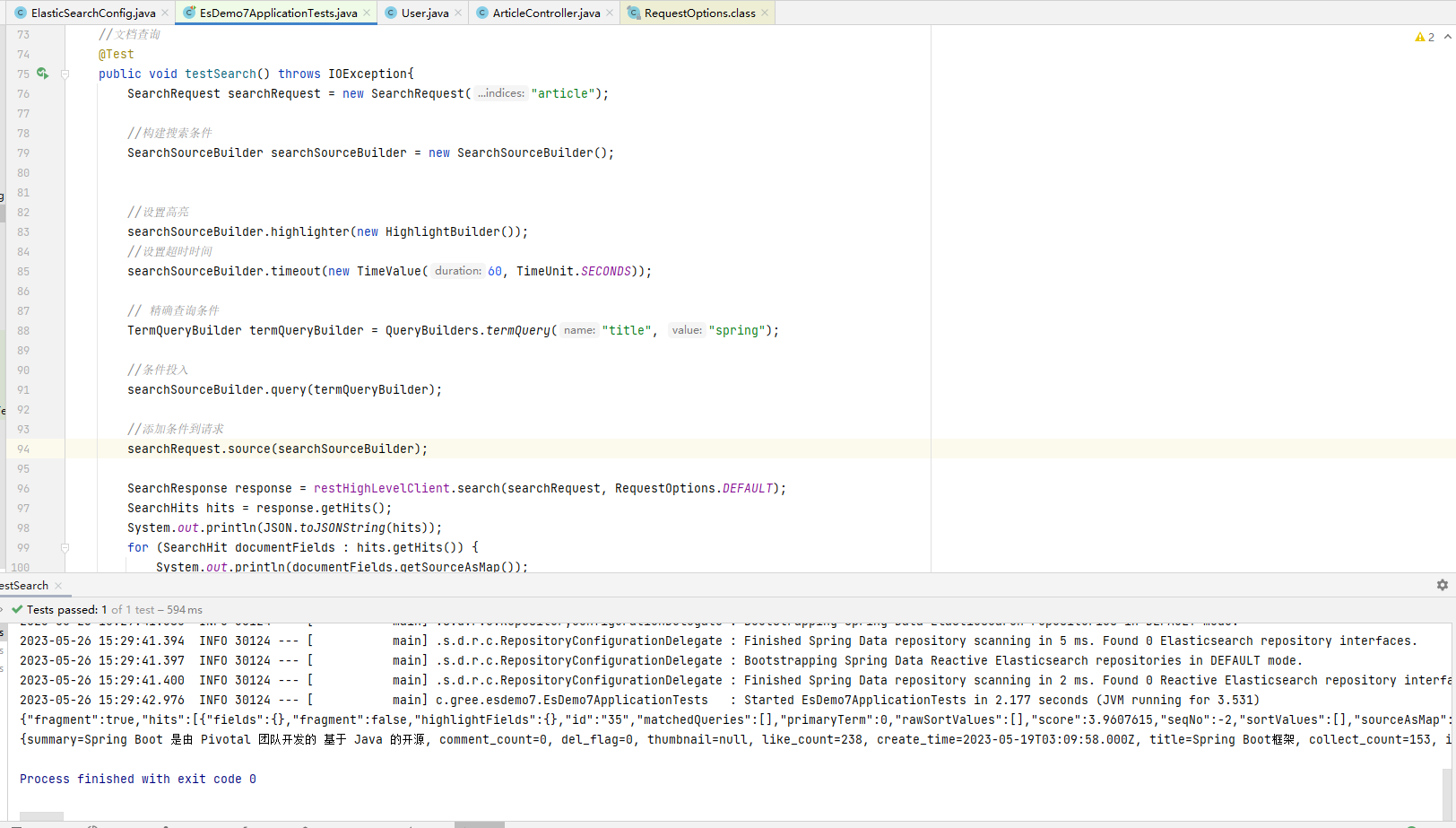Click the name: parameter hint

pos(580,330)
